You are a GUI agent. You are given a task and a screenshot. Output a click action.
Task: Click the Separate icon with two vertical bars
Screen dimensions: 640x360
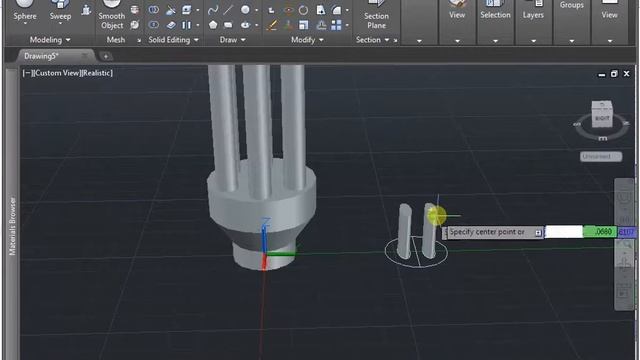(187, 25)
